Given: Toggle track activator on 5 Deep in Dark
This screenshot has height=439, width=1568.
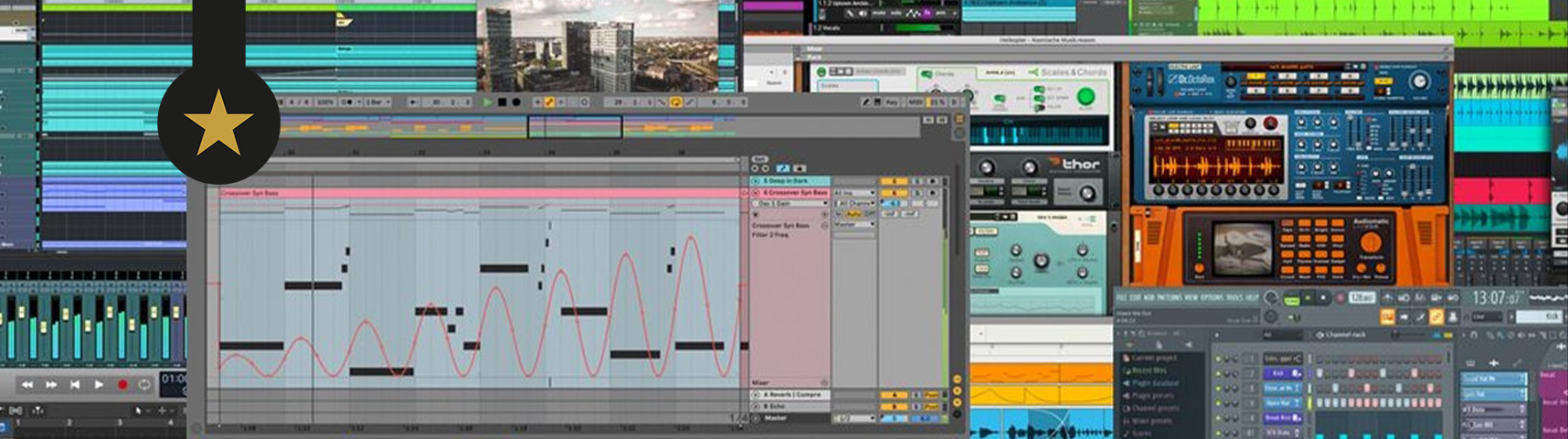Looking at the screenshot, I should (x=894, y=181).
